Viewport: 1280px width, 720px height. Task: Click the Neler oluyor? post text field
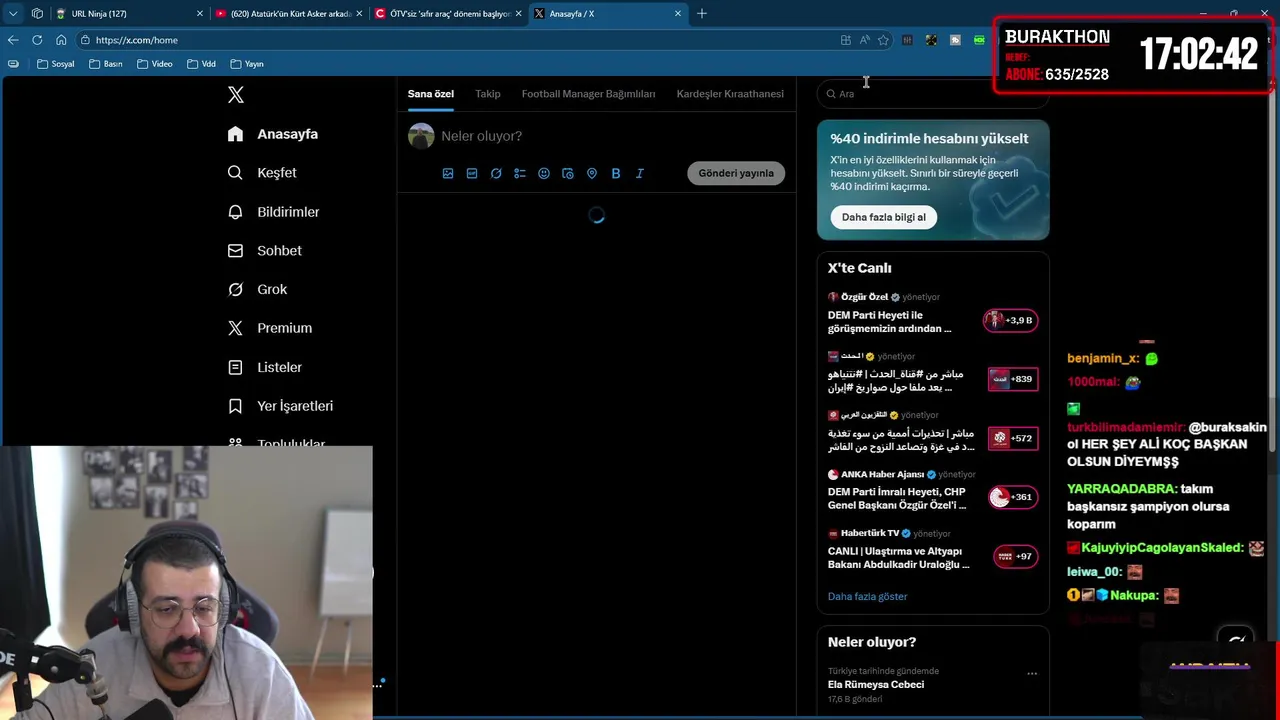[x=612, y=136]
